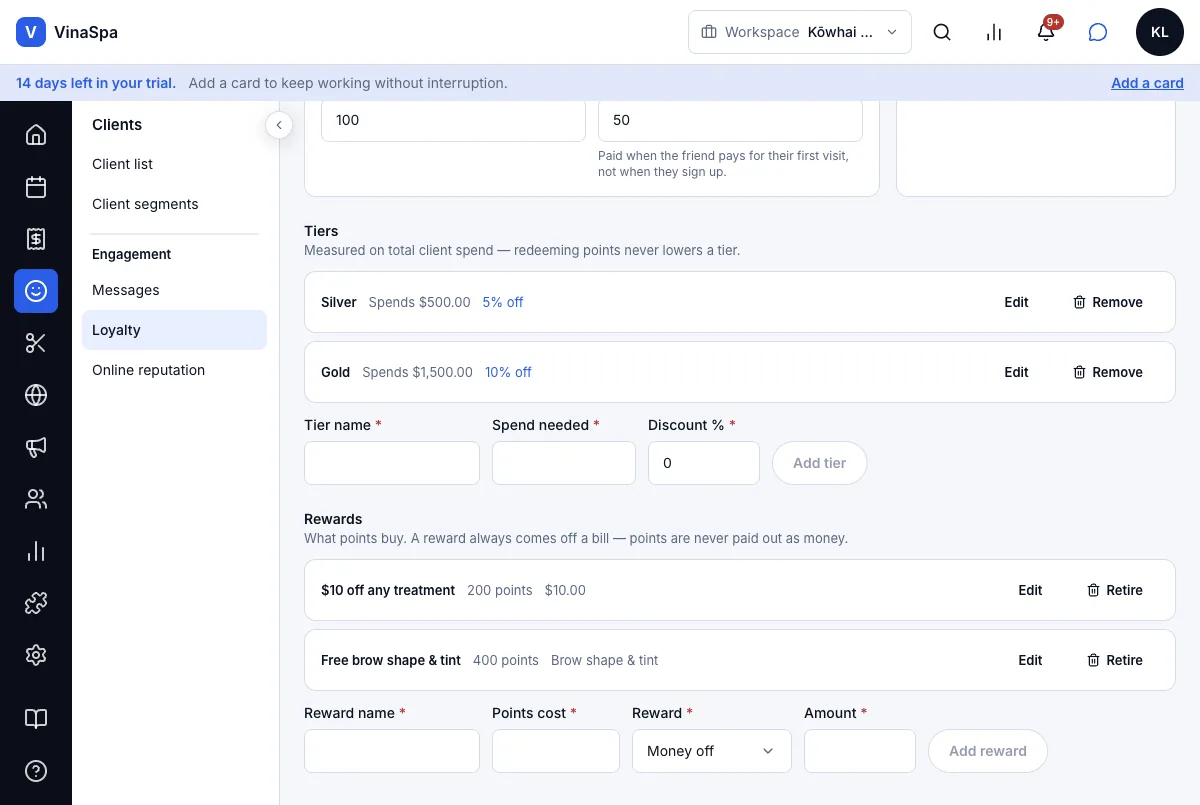Click the field containing 100
Viewport: 1200px width, 805px height.
[x=453, y=120]
